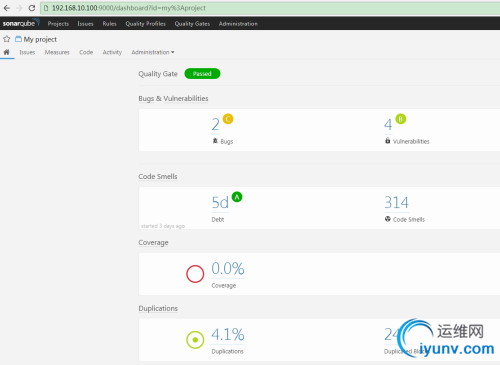Open global Issues in top navigation
This screenshot has height=365, width=500.
click(x=85, y=24)
